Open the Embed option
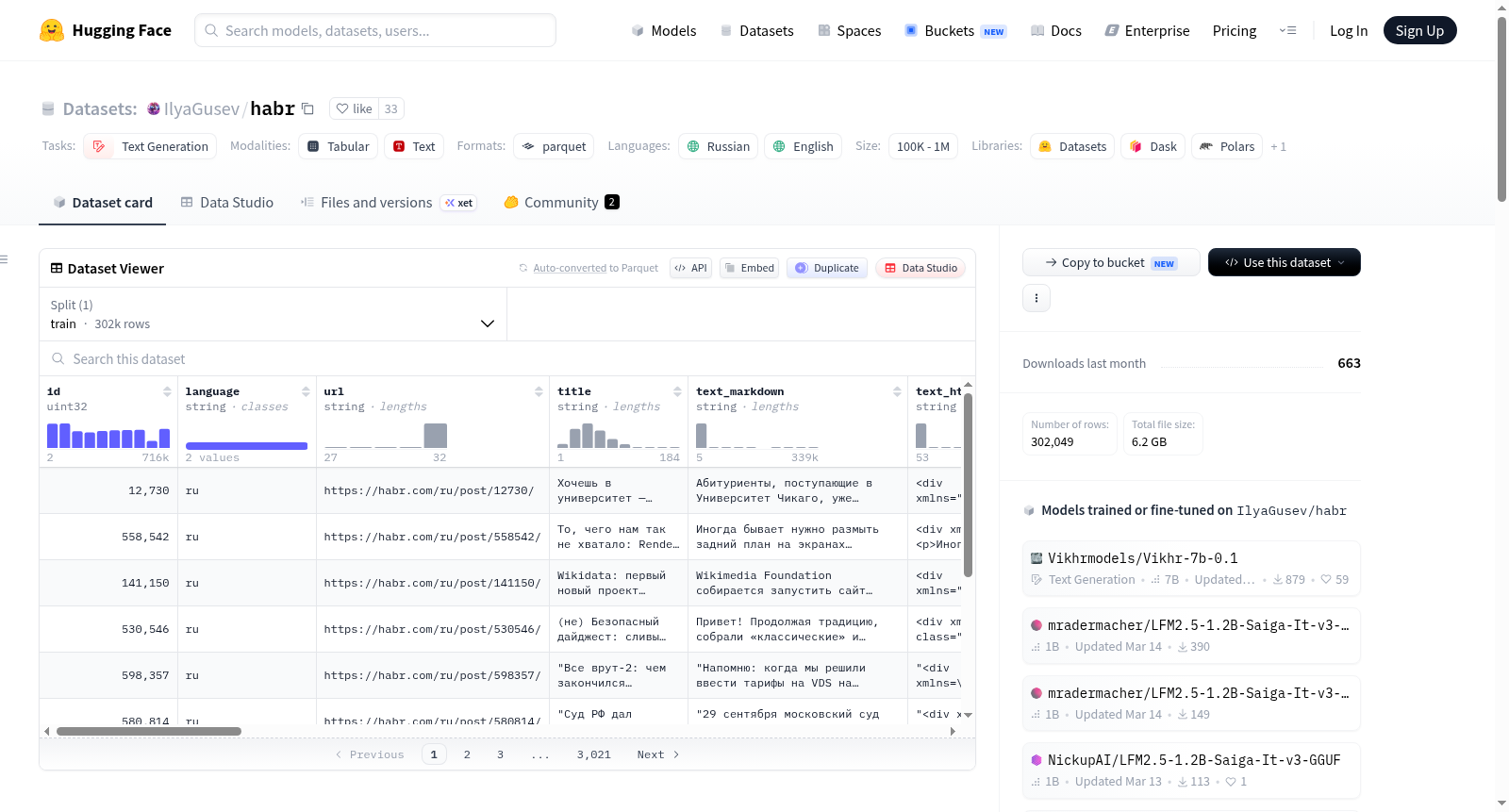The height and width of the screenshot is (812, 1509). 749,268
